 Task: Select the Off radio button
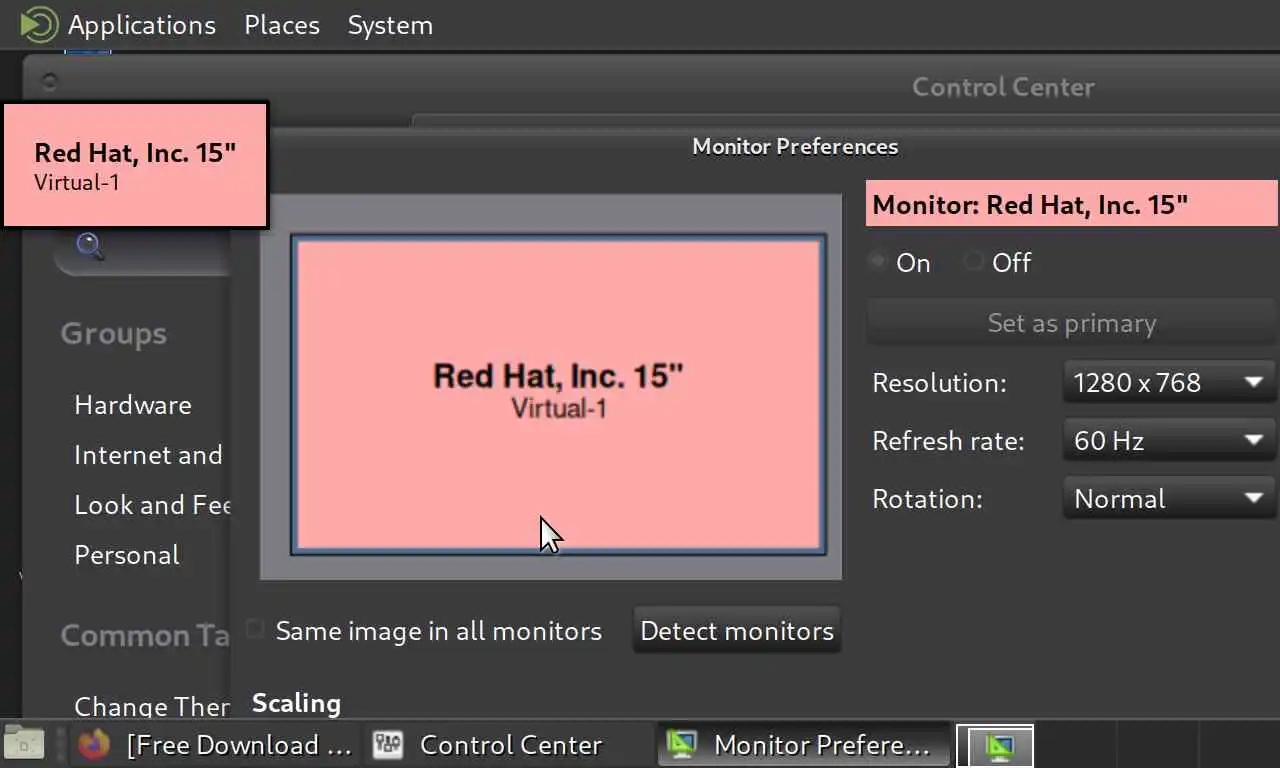pyautogui.click(x=998, y=263)
